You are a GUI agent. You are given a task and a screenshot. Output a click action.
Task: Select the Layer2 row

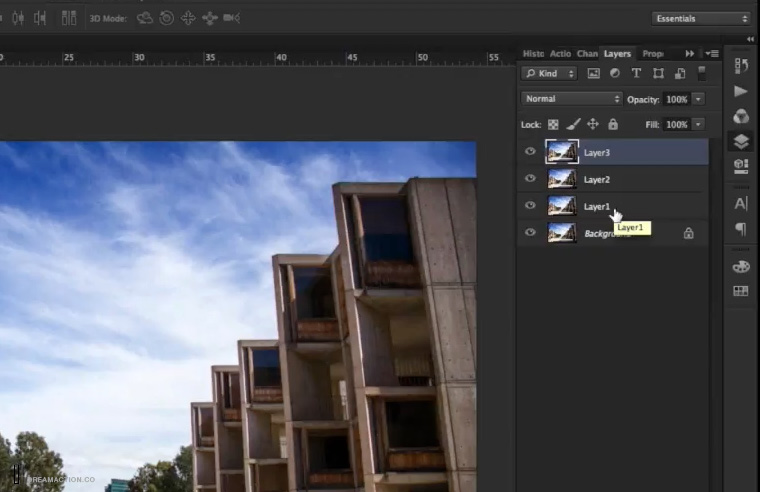tap(614, 179)
